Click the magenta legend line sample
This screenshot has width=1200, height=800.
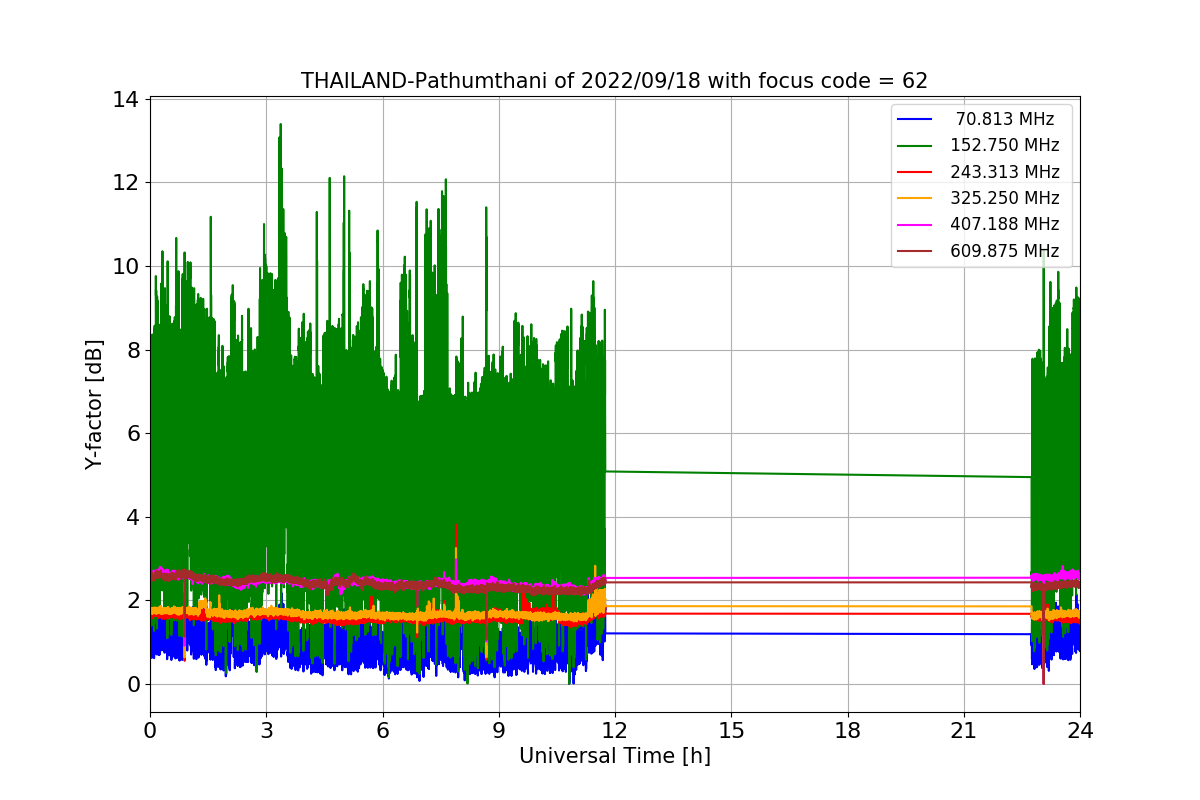pyautogui.click(x=915, y=225)
